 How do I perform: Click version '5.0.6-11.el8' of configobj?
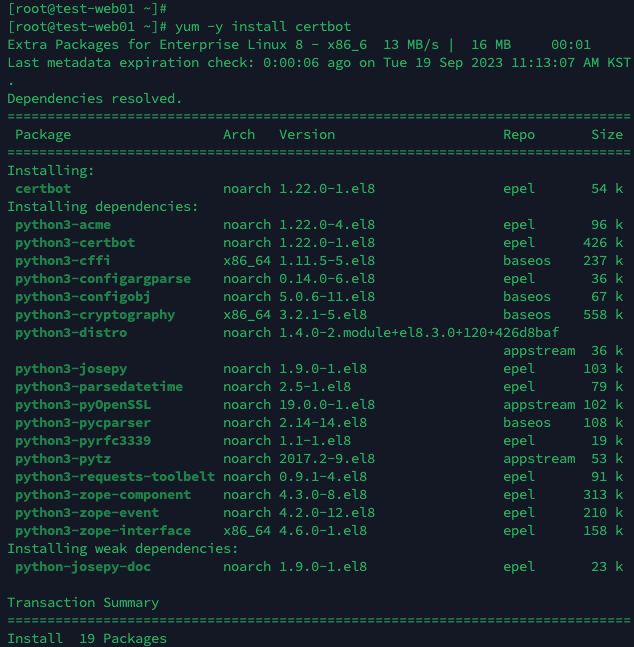point(327,297)
